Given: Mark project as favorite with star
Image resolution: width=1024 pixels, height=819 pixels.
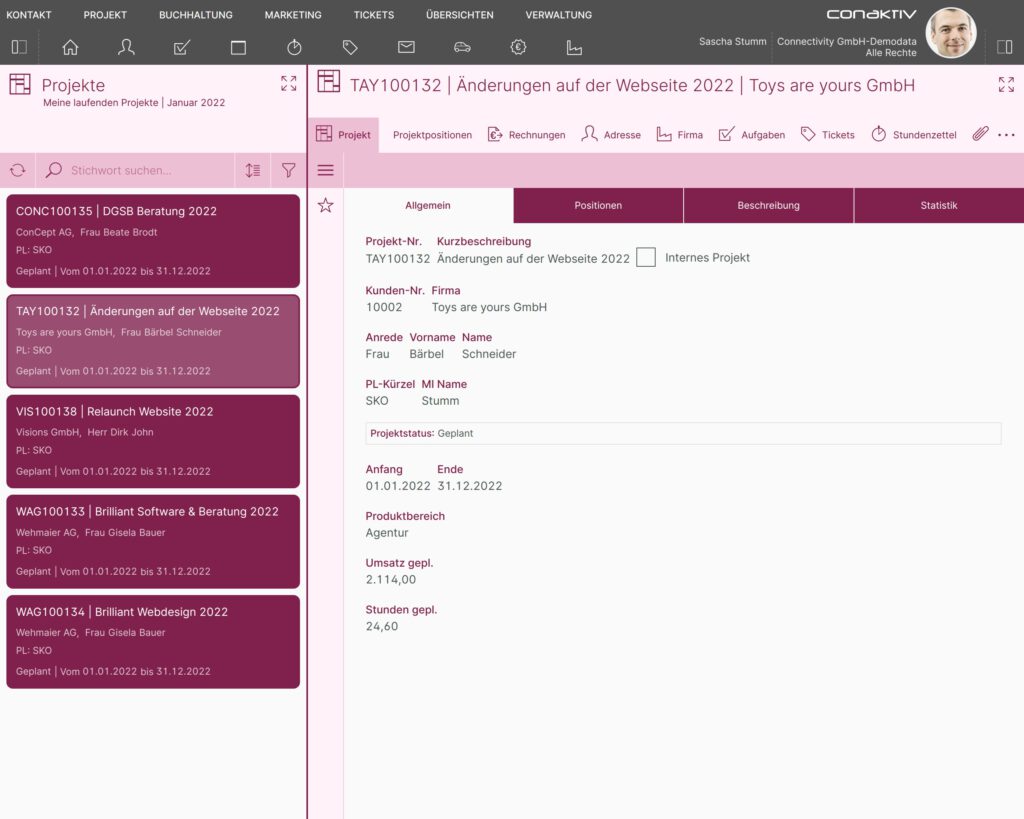Looking at the screenshot, I should (325, 205).
